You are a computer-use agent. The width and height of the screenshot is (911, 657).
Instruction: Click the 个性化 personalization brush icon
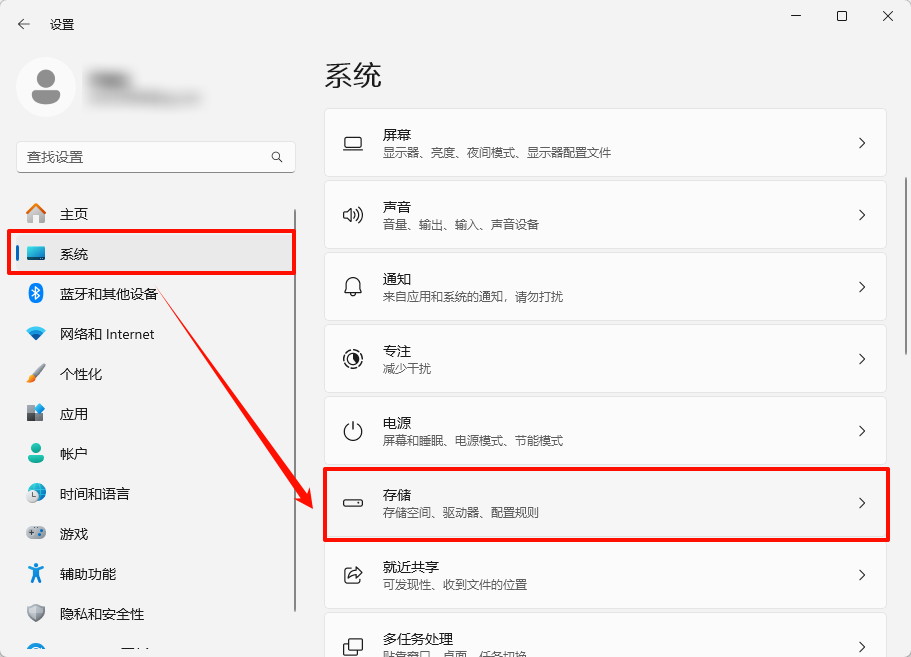coord(31,373)
